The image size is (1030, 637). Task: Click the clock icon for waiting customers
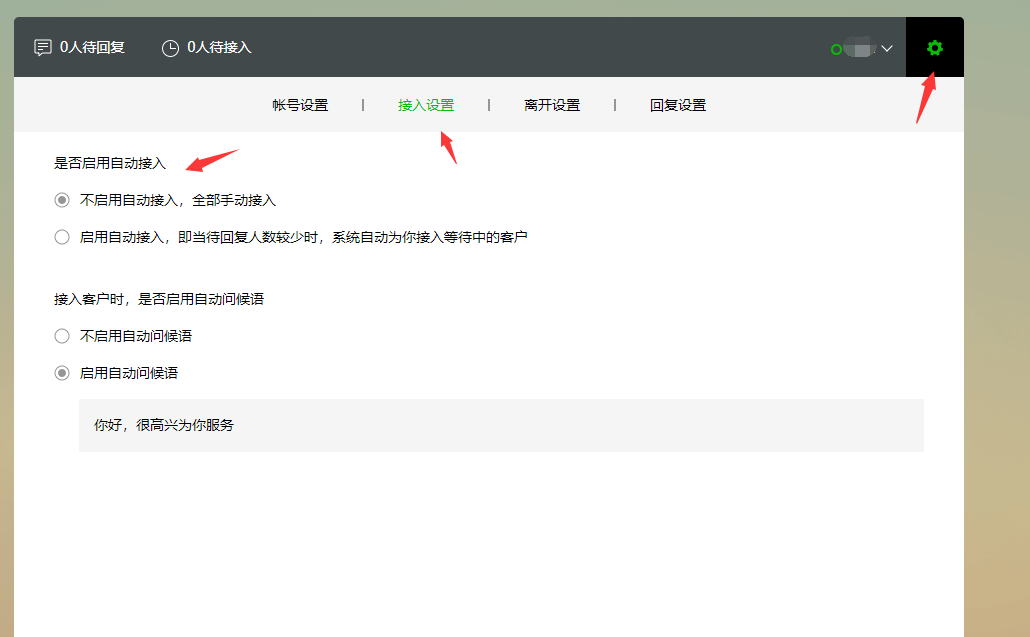170,49
